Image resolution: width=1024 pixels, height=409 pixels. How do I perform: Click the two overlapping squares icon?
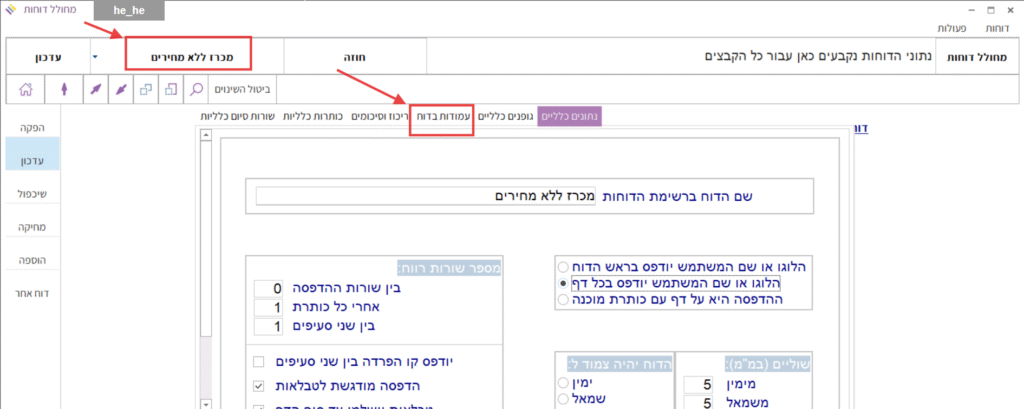pyautogui.click(x=146, y=89)
